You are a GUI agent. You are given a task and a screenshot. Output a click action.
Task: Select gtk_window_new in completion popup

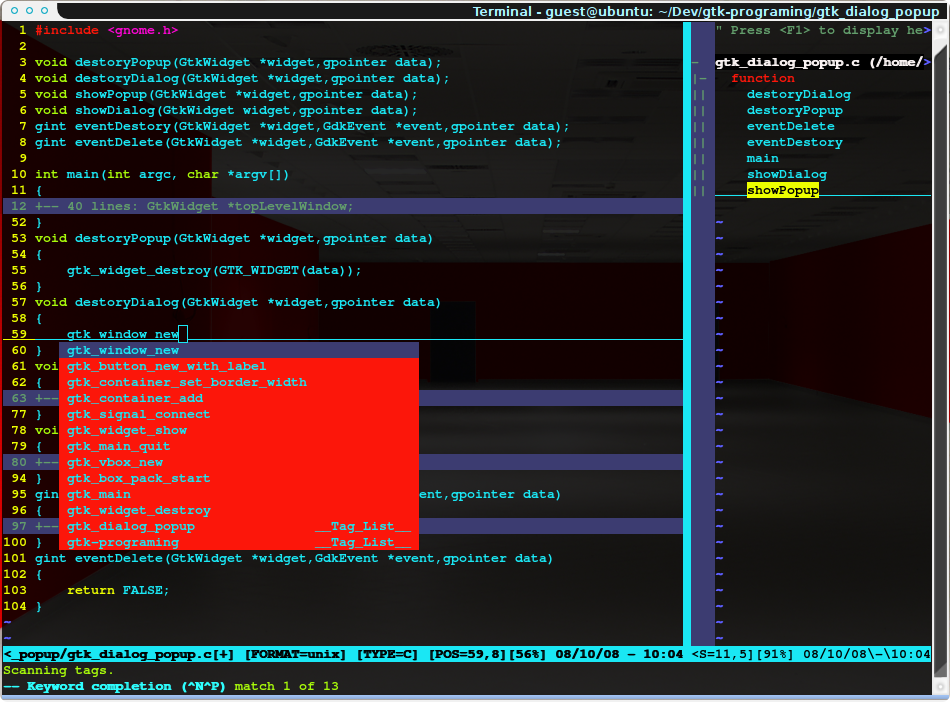[x=239, y=350]
